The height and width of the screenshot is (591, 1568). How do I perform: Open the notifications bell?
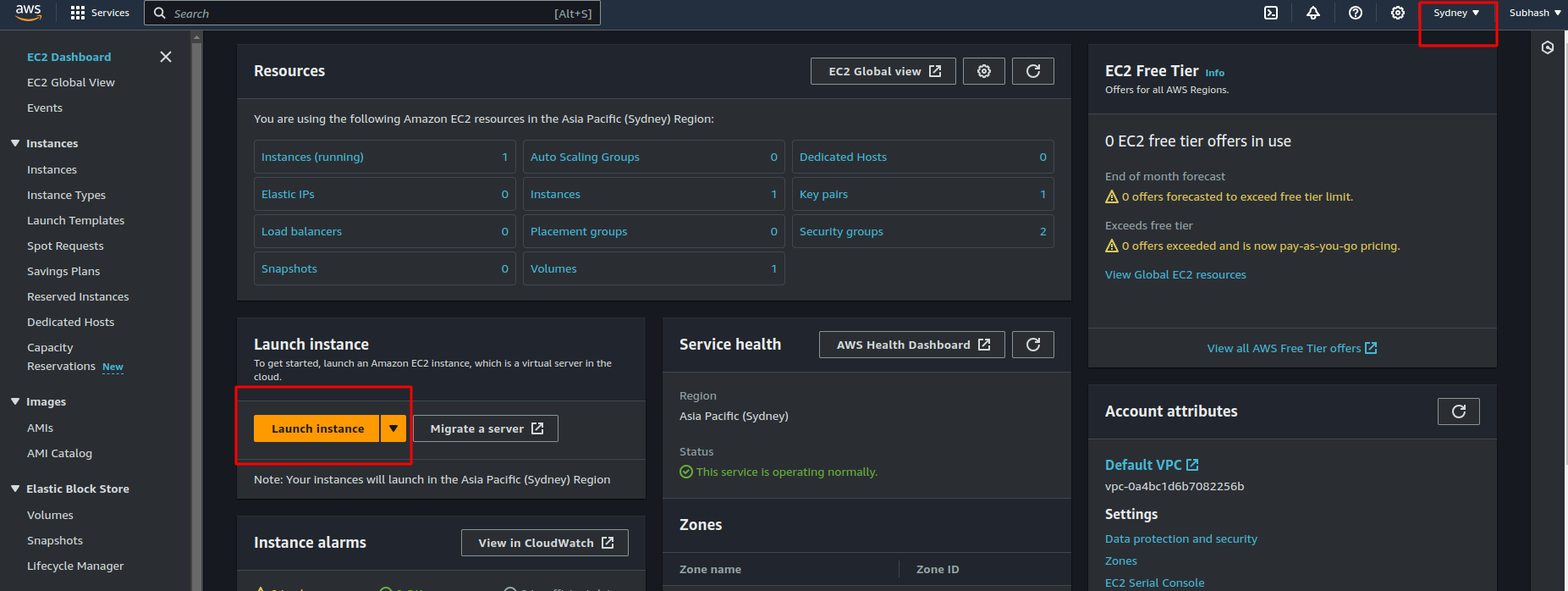click(x=1313, y=13)
